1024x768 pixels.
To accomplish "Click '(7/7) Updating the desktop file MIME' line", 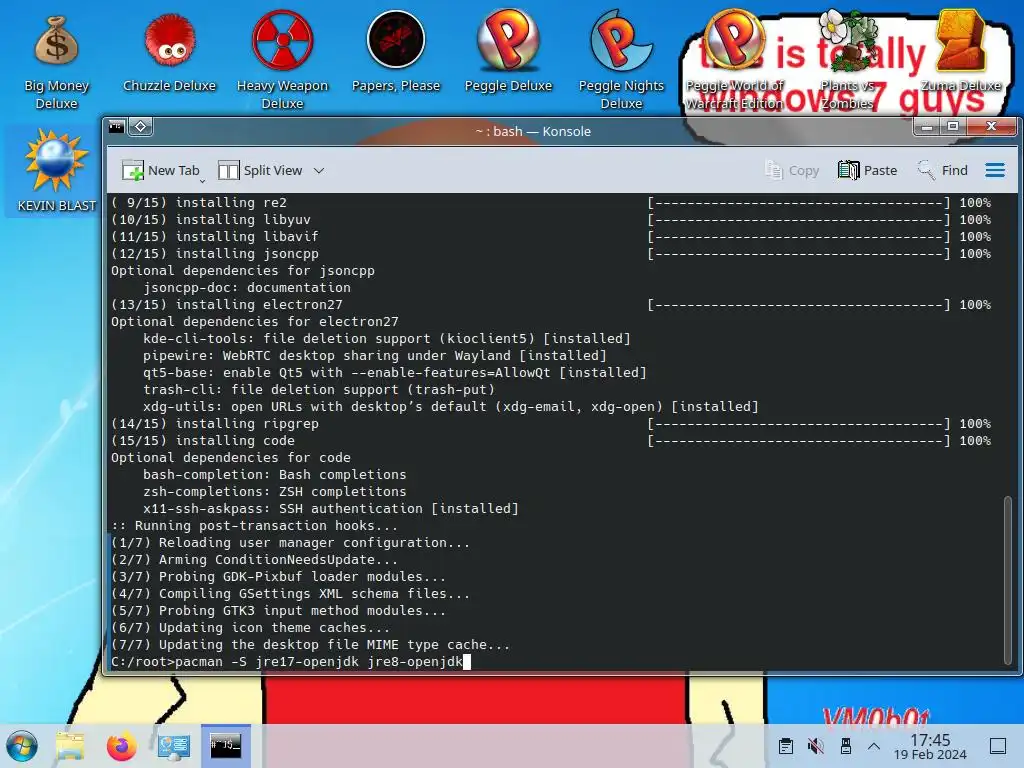I will click(x=310, y=645).
